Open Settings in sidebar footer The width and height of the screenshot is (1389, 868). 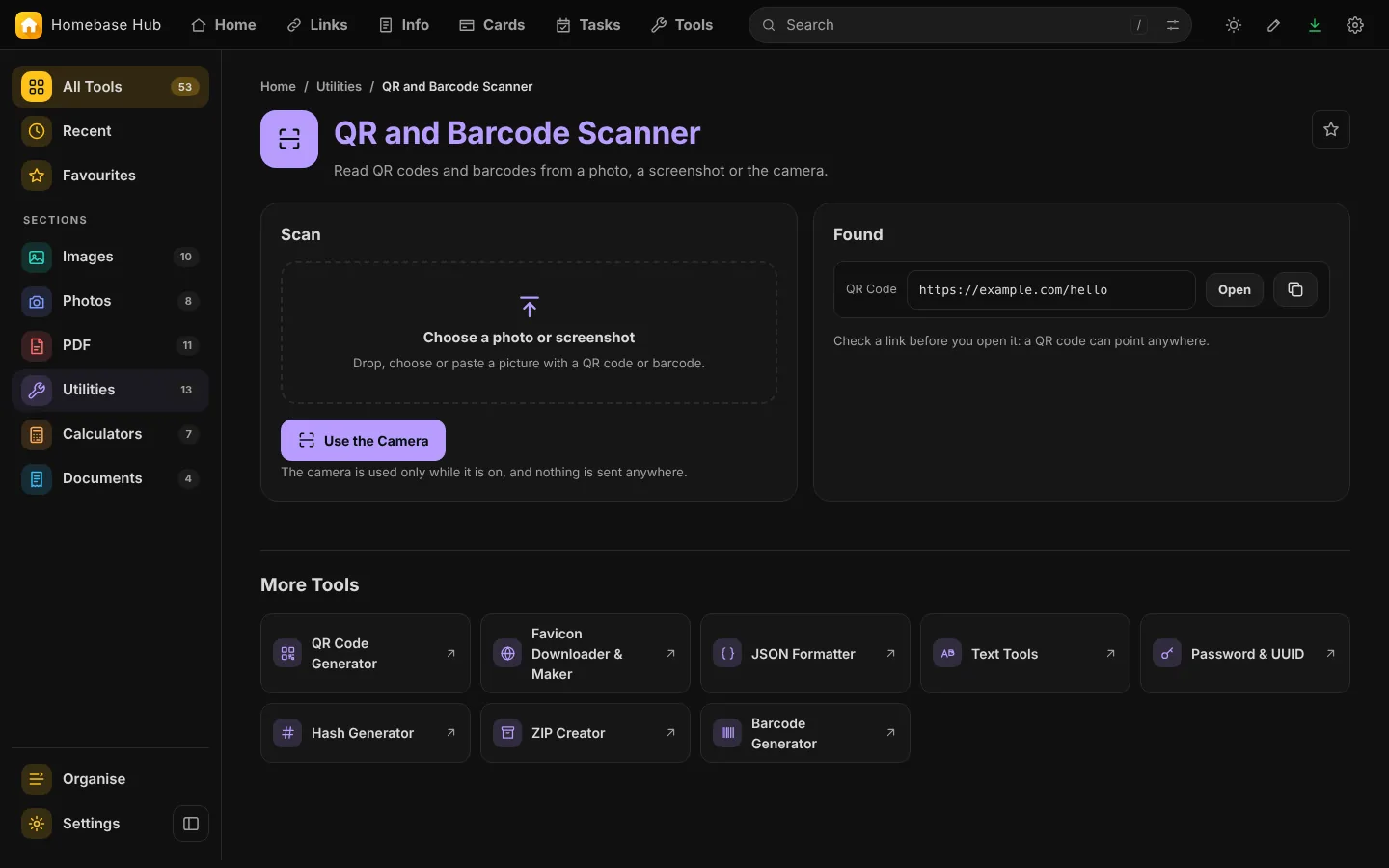point(89,824)
